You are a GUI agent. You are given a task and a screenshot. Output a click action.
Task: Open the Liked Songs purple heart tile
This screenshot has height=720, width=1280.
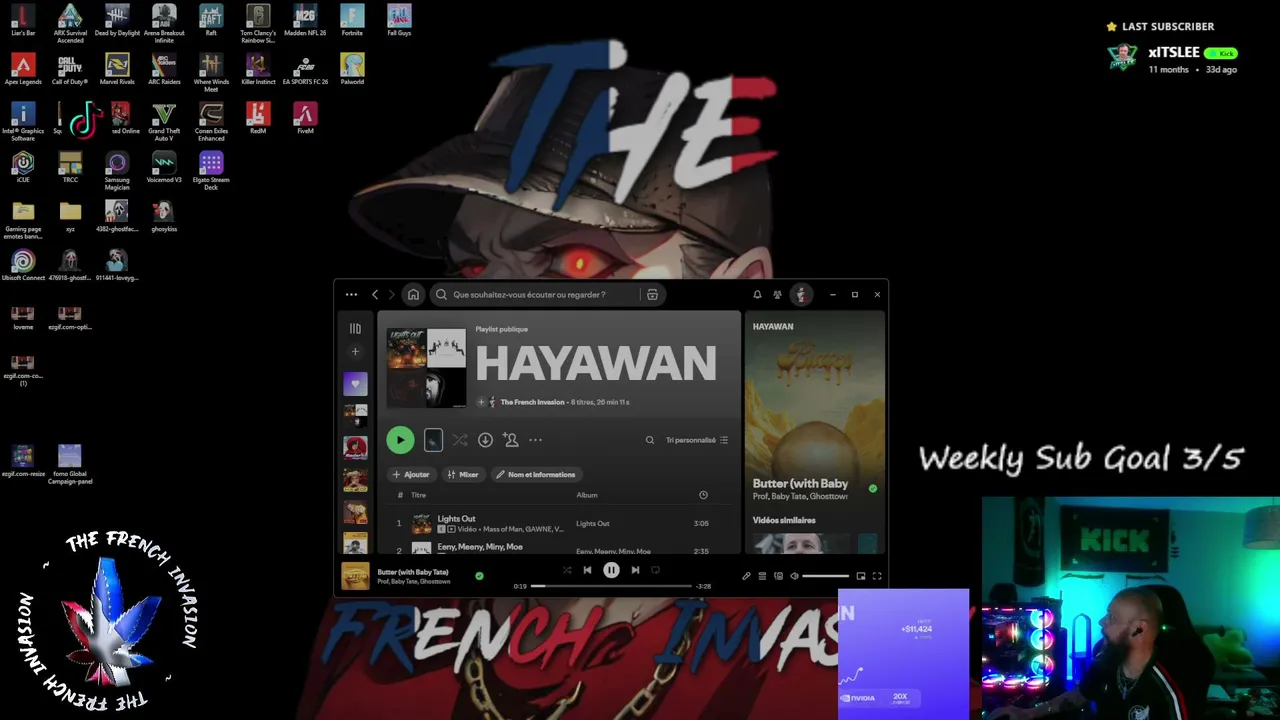355,384
